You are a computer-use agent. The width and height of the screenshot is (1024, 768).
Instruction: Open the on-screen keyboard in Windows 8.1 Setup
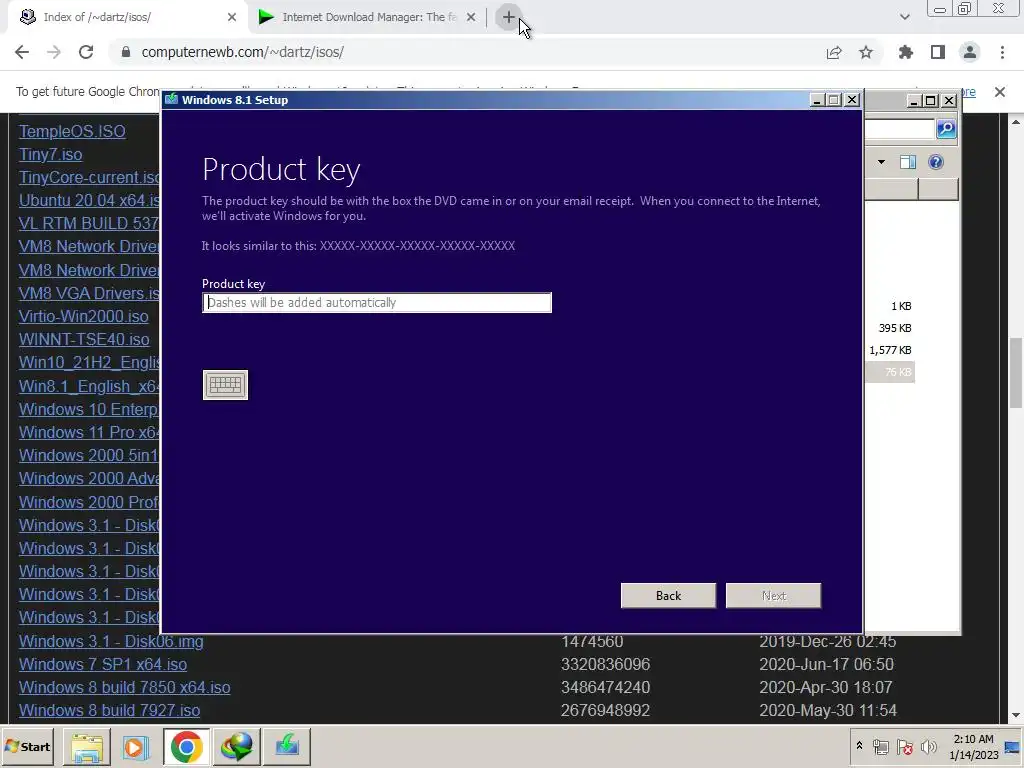(x=225, y=385)
